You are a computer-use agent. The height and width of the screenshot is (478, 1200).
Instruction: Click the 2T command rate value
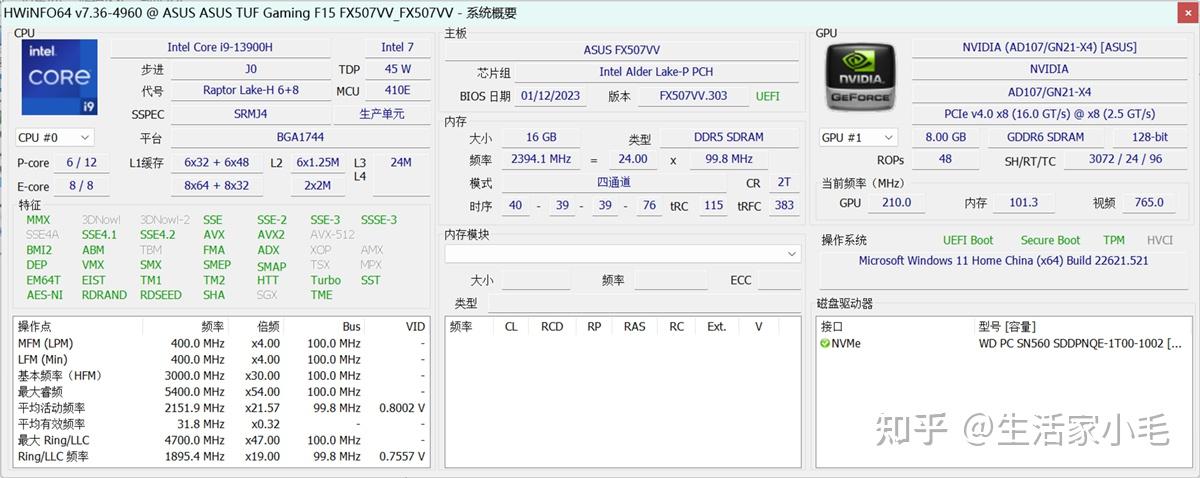click(784, 183)
